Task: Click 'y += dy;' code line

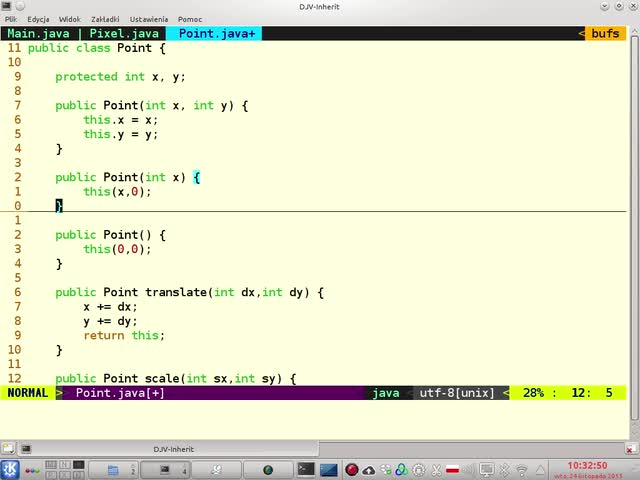Action: (x=110, y=321)
